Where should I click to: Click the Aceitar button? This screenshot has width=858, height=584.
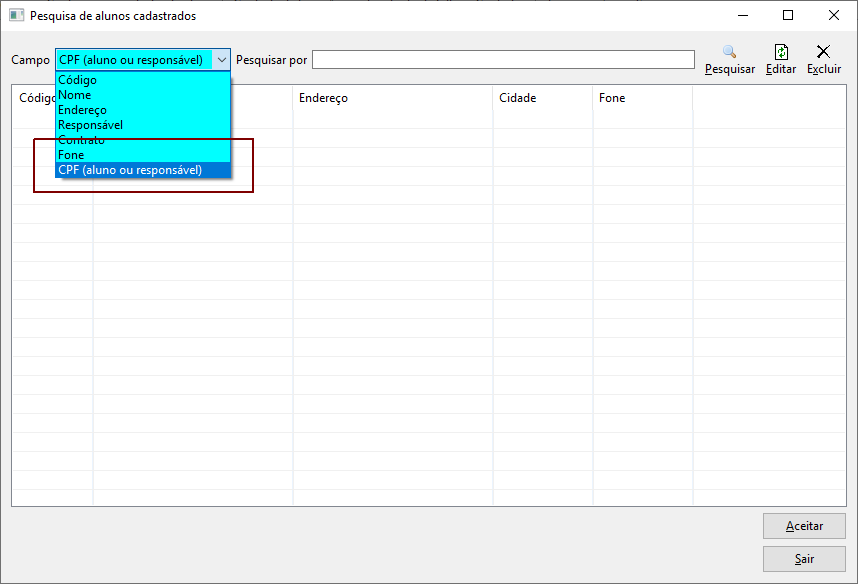point(804,526)
